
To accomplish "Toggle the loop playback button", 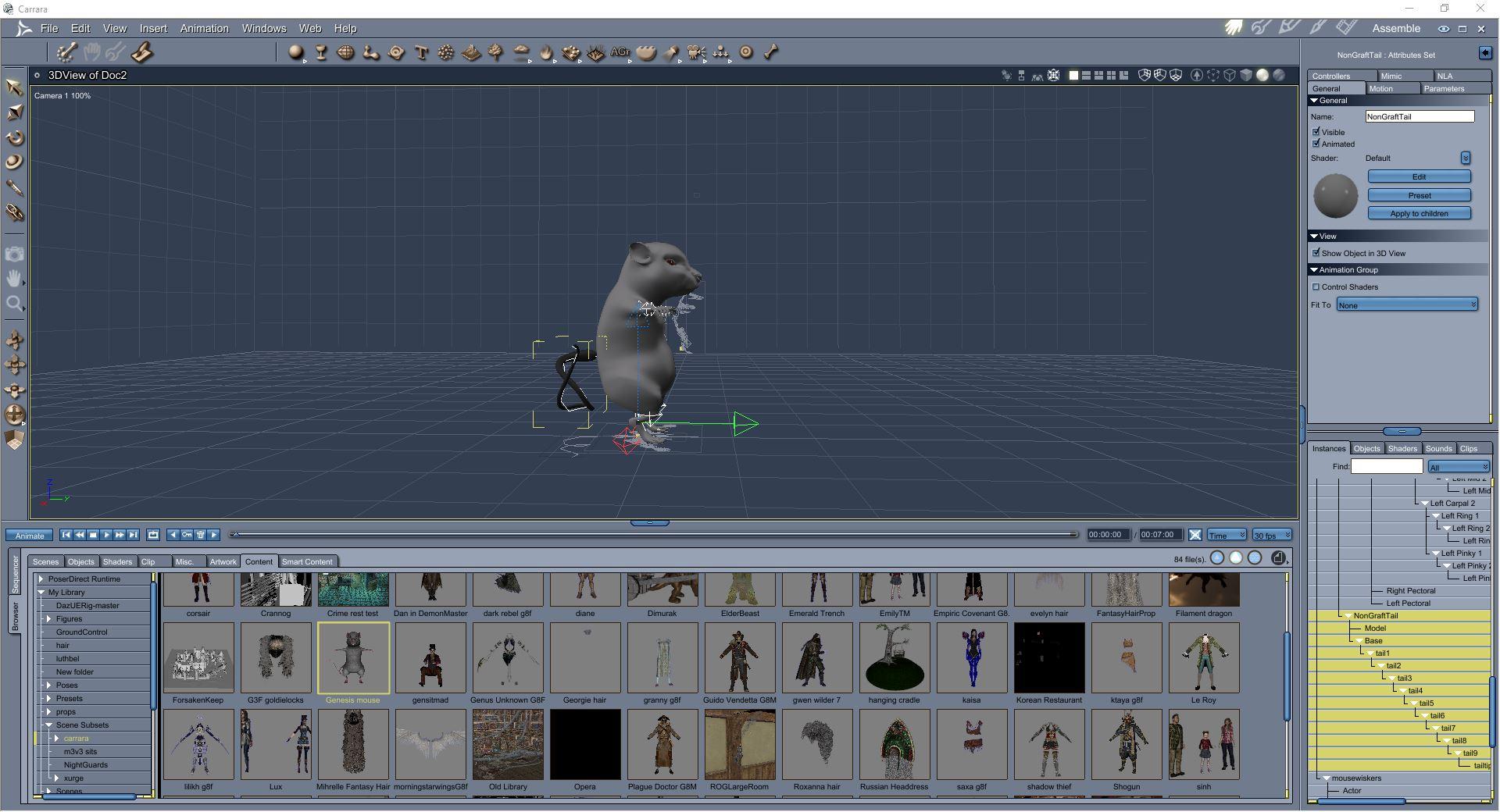I will click(153, 535).
